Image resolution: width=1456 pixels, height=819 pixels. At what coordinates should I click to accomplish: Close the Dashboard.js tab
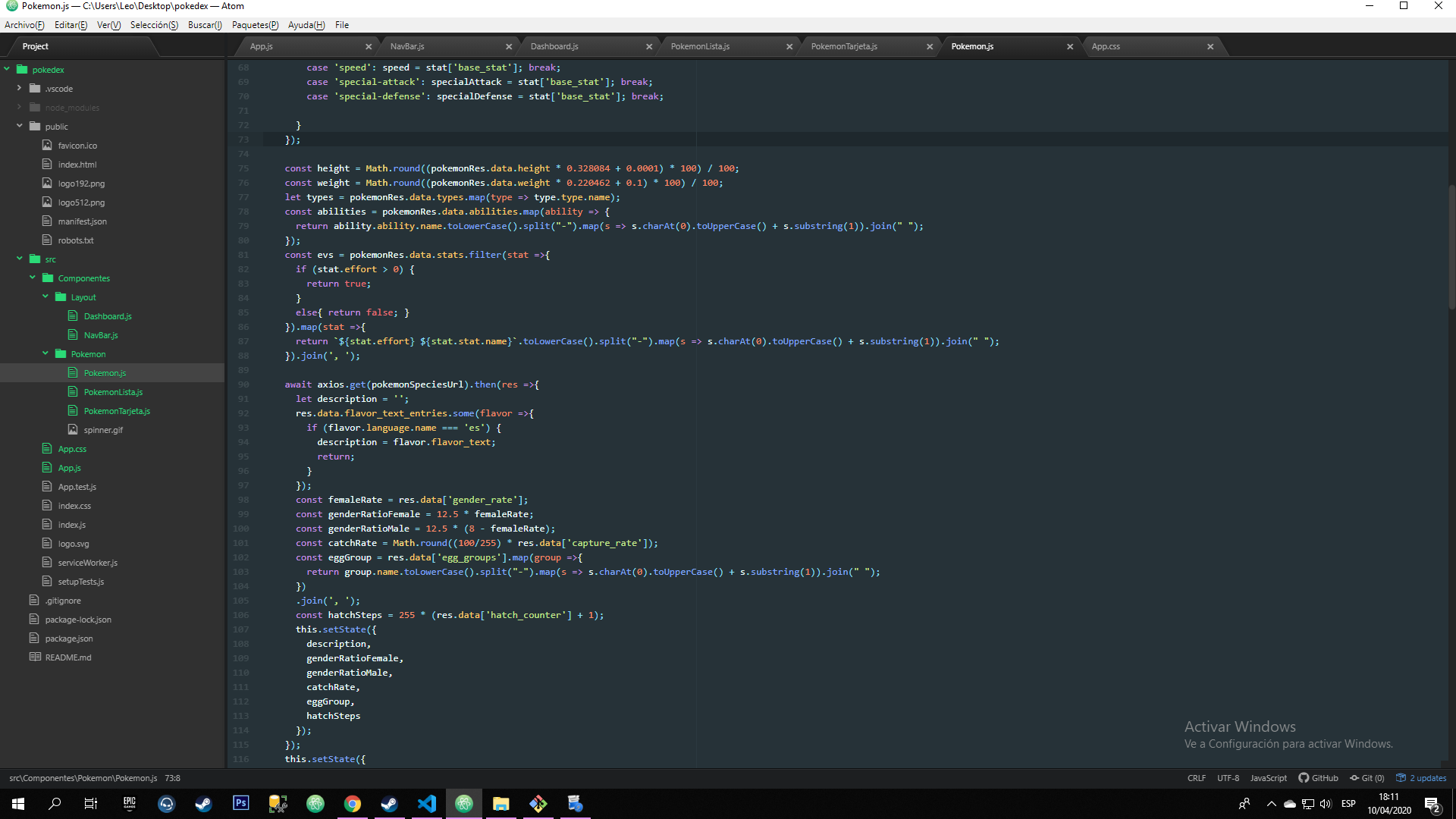pos(649,46)
